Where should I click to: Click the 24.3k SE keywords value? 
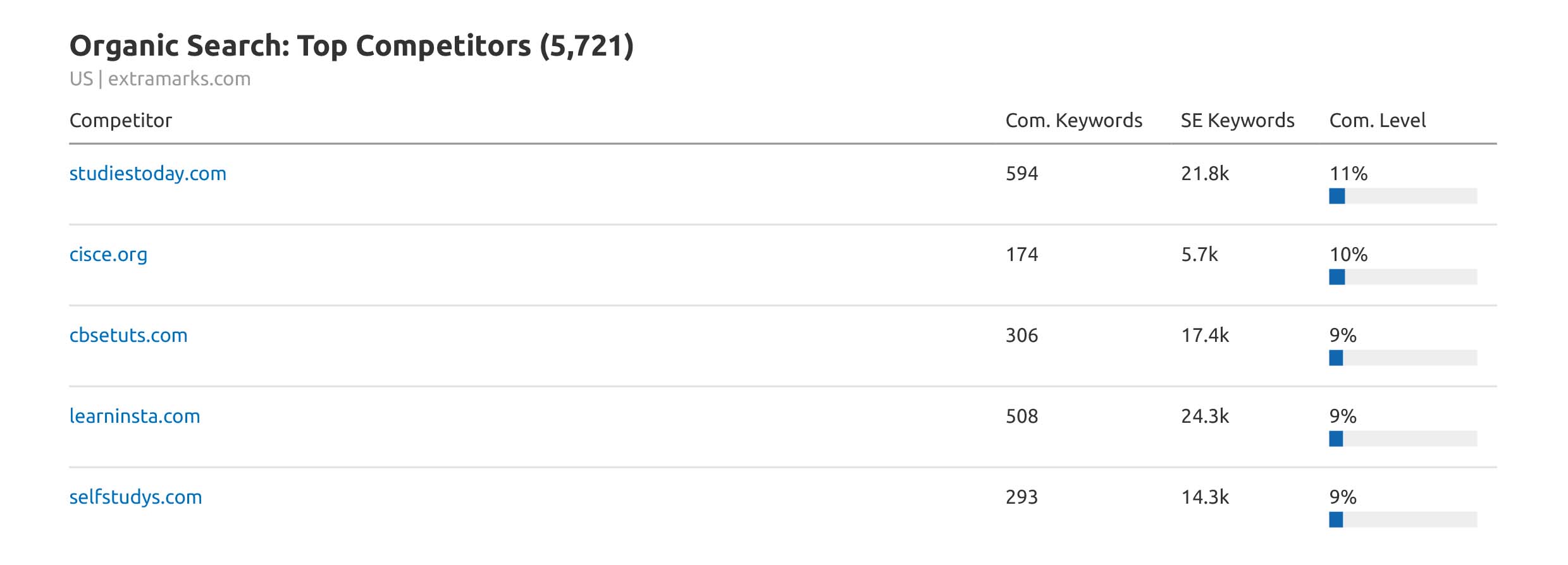click(x=1204, y=416)
